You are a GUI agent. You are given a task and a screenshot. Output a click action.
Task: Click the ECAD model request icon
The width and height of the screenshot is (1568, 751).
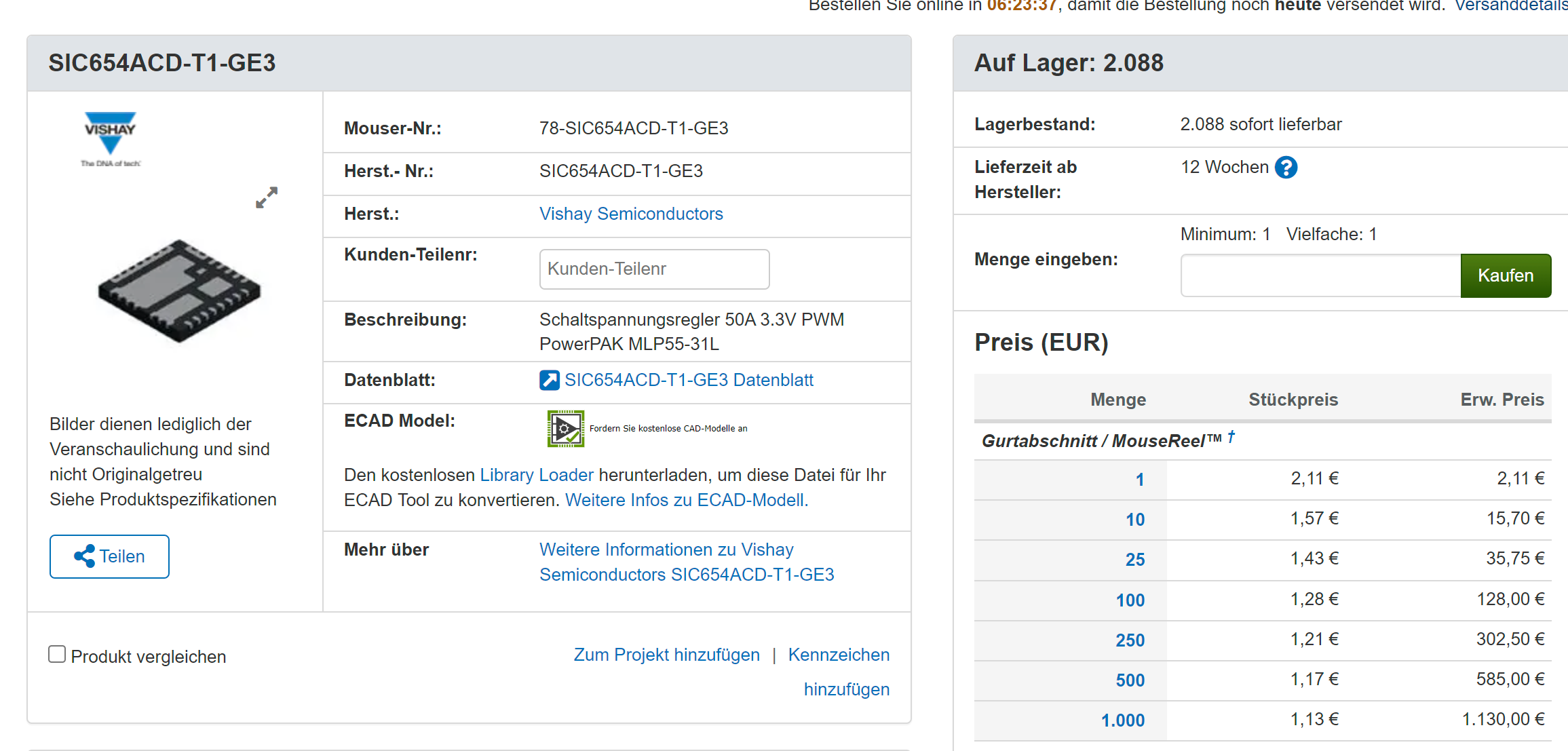point(565,429)
